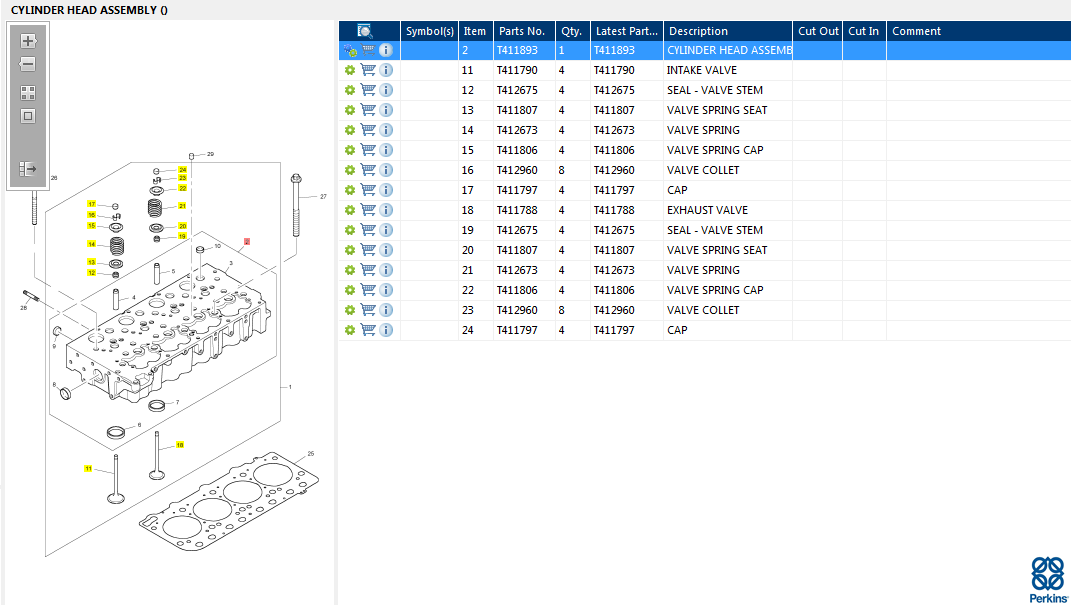Show info for item 12 valve stem seal

[x=386, y=89]
